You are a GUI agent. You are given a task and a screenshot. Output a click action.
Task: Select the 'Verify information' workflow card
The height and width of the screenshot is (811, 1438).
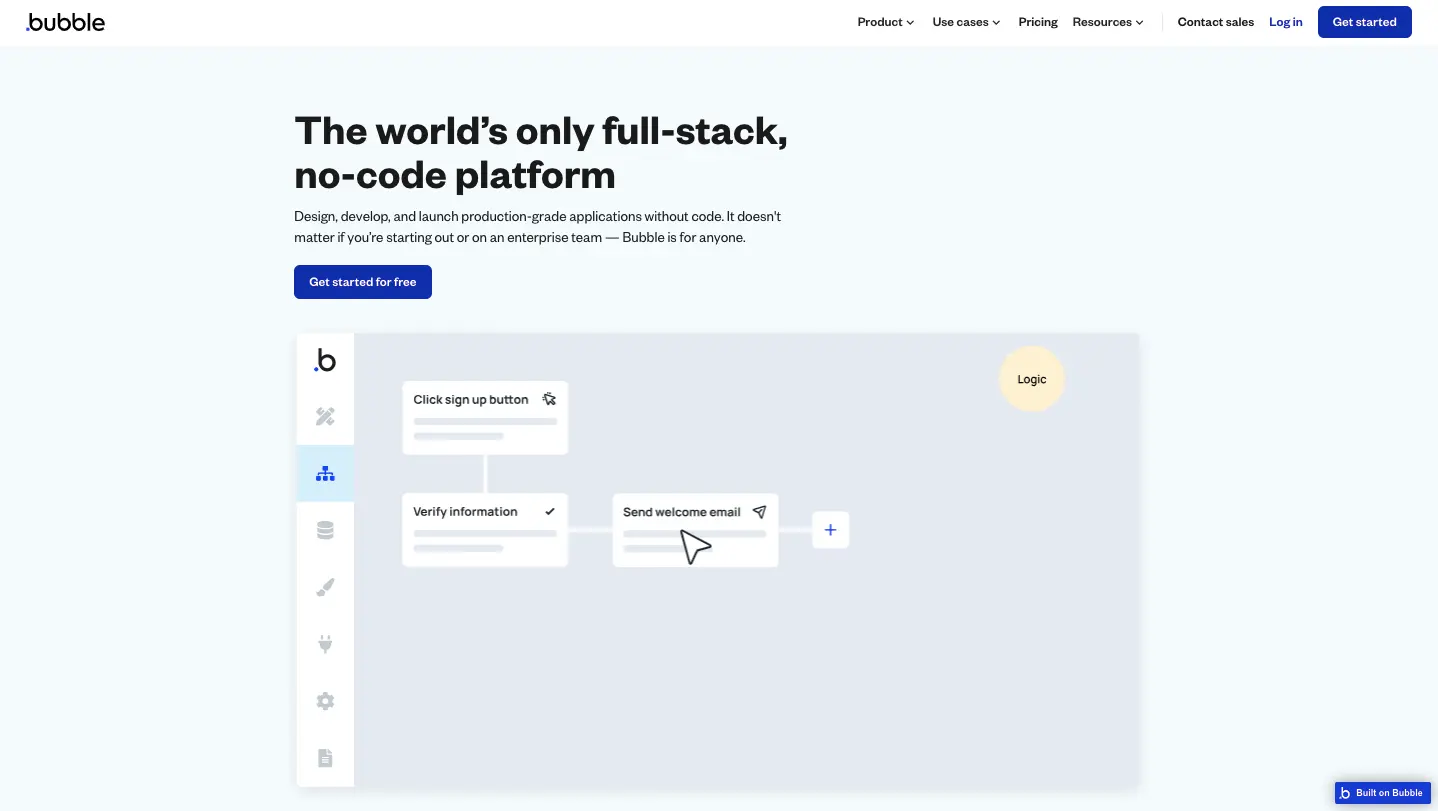click(x=485, y=530)
